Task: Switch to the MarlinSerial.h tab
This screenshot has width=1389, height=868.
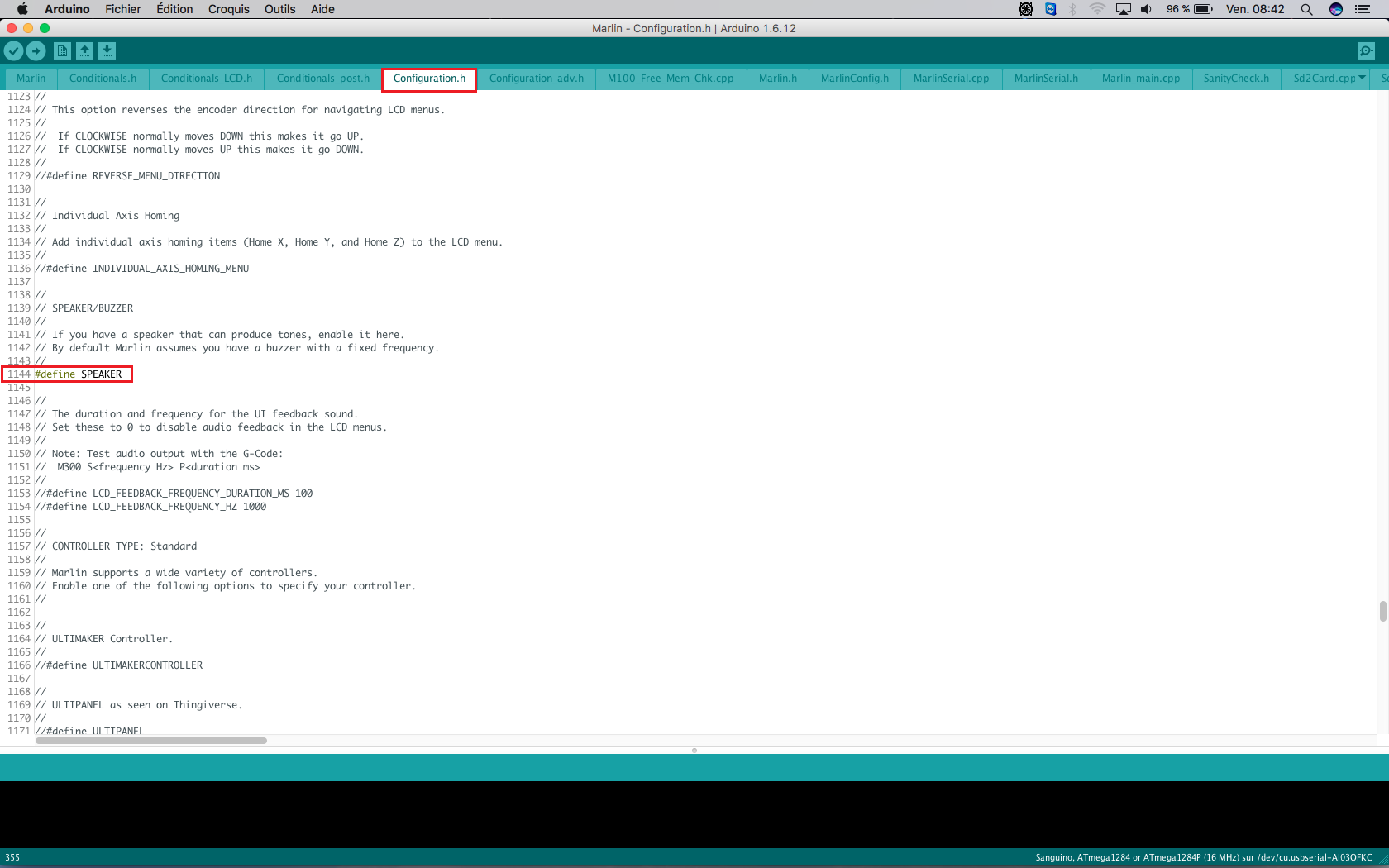Action: pyautogui.click(x=1046, y=79)
